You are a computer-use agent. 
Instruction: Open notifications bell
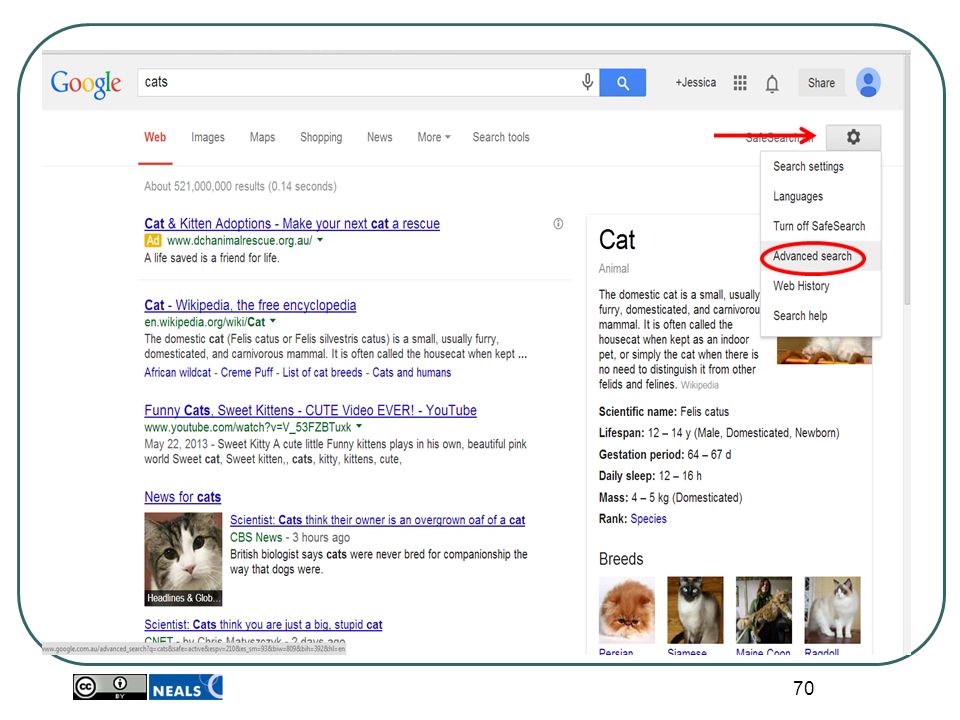click(772, 83)
